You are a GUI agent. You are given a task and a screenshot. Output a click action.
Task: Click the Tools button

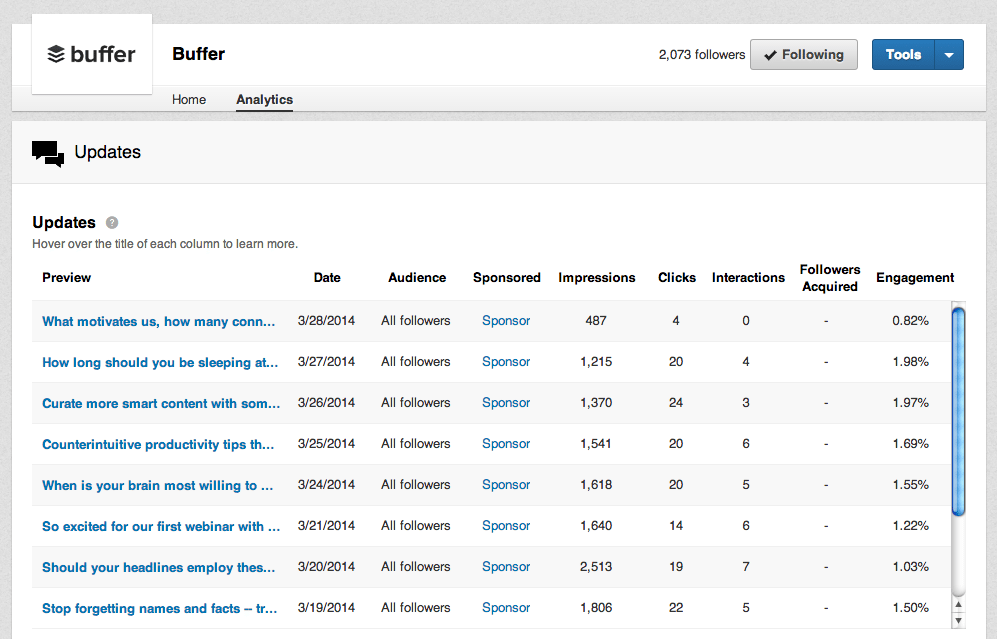tap(903, 54)
